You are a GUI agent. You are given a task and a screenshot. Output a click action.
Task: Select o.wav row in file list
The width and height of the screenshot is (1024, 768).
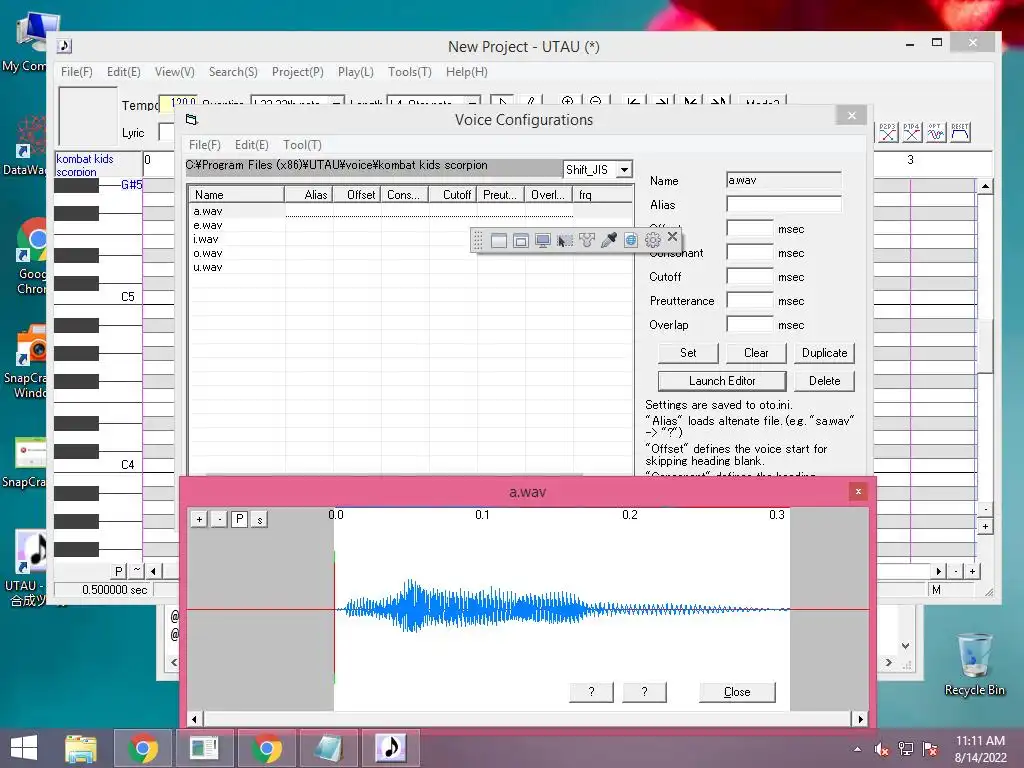409,253
